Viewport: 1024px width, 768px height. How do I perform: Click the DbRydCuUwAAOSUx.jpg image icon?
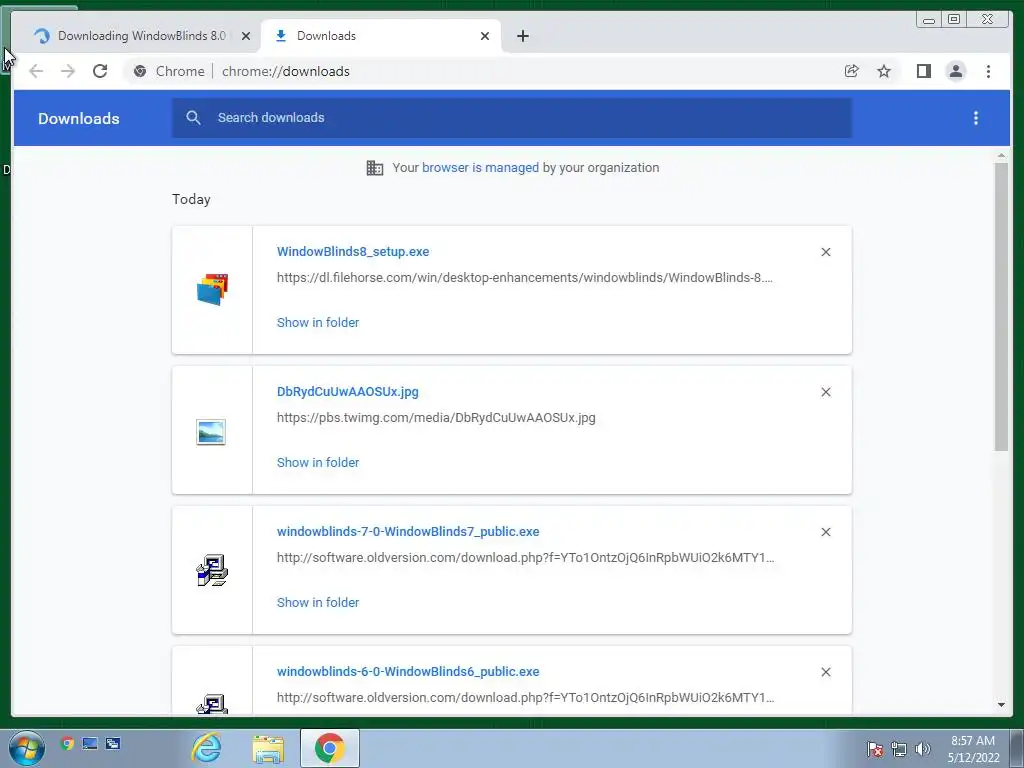point(211,432)
